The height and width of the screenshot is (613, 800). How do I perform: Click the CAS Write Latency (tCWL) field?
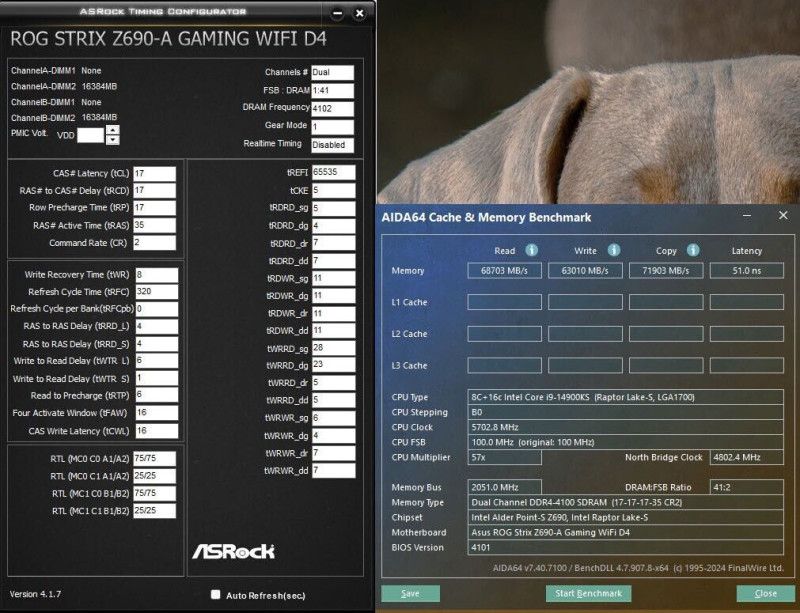[157, 431]
